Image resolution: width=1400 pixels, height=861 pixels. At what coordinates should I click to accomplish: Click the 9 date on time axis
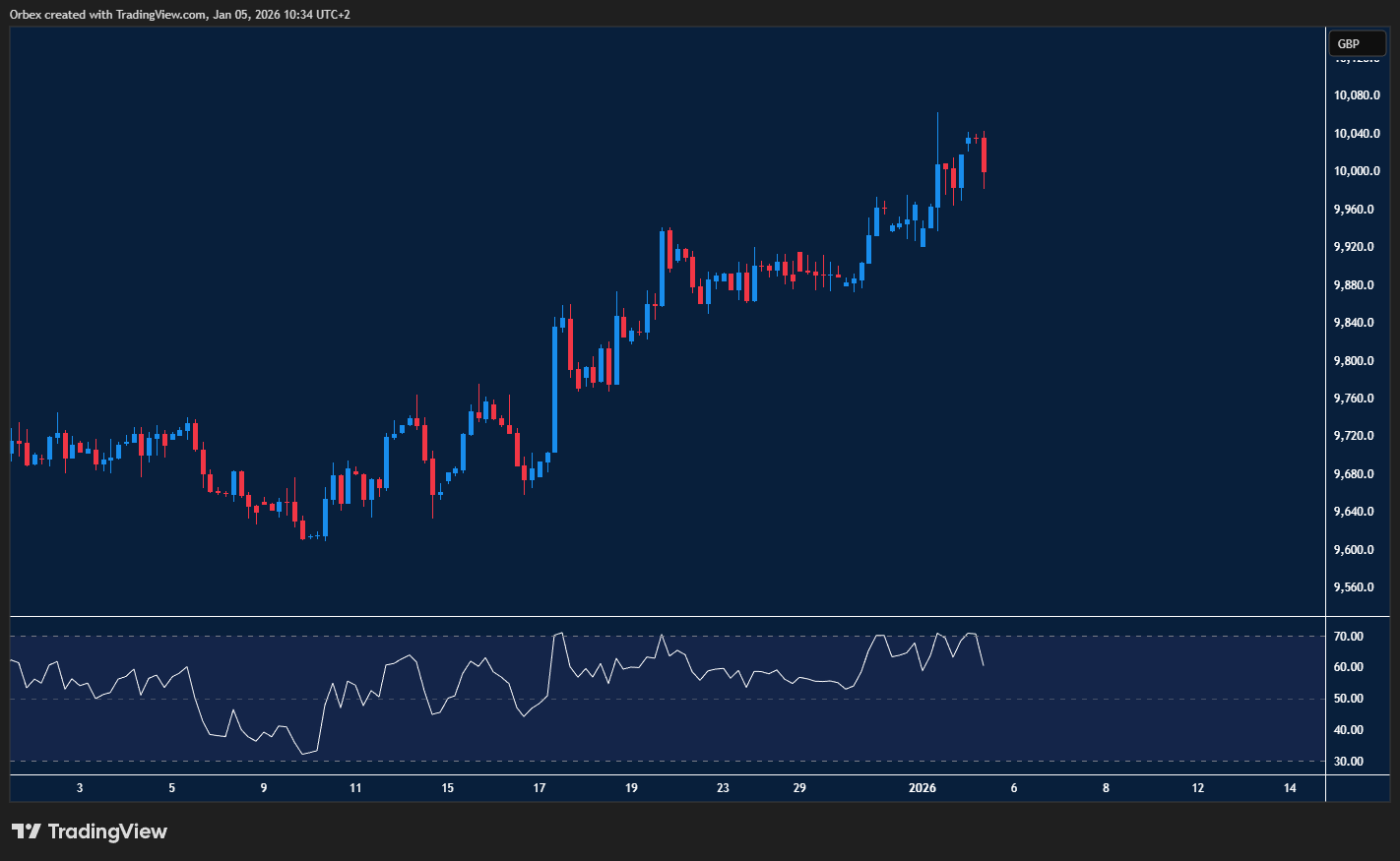tap(264, 788)
